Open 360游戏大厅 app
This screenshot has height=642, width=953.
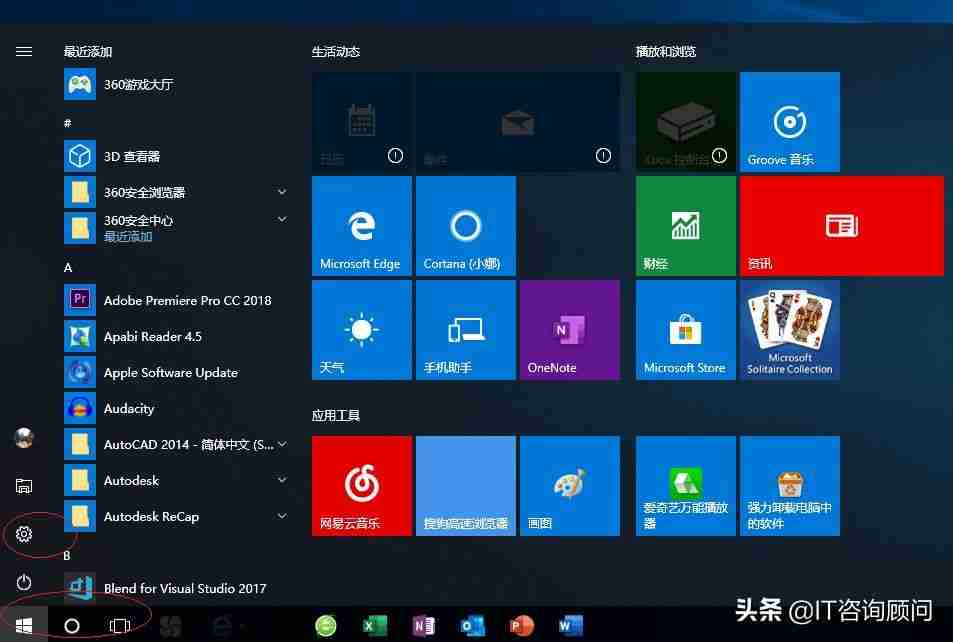[x=176, y=85]
